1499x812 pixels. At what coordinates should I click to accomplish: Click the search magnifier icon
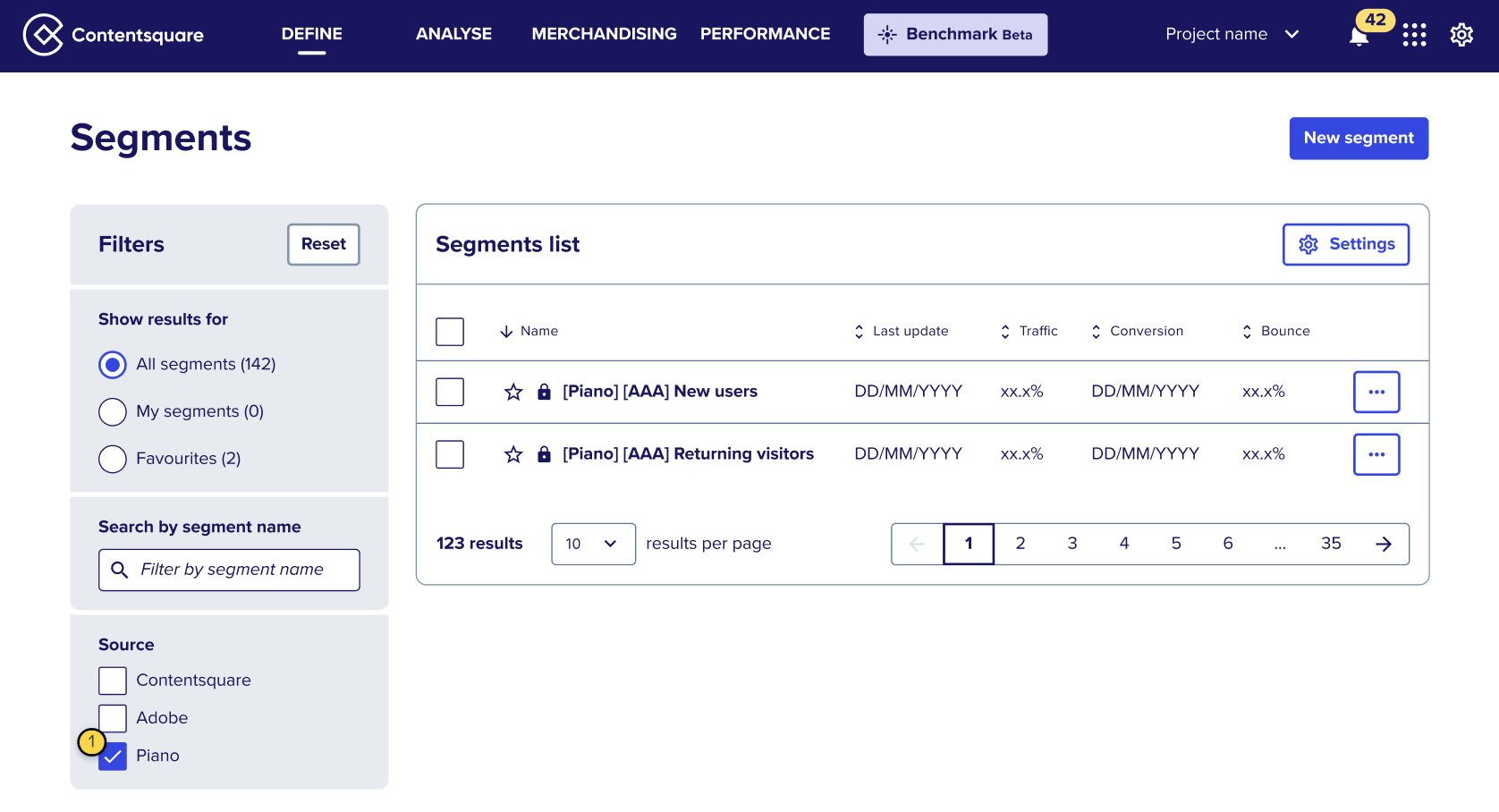coord(119,570)
